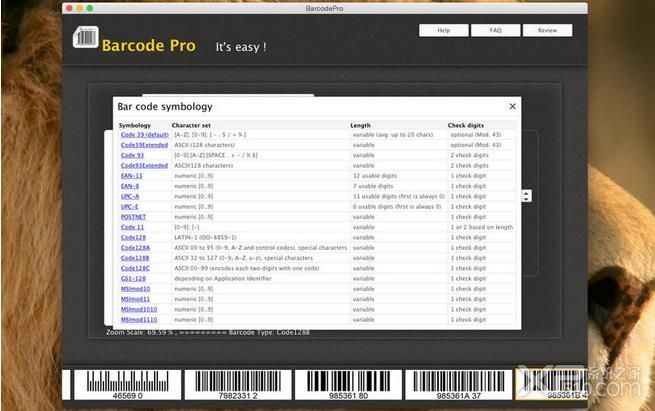Select the Code93Extended link
Screen dimensions: 655x411
(144, 165)
